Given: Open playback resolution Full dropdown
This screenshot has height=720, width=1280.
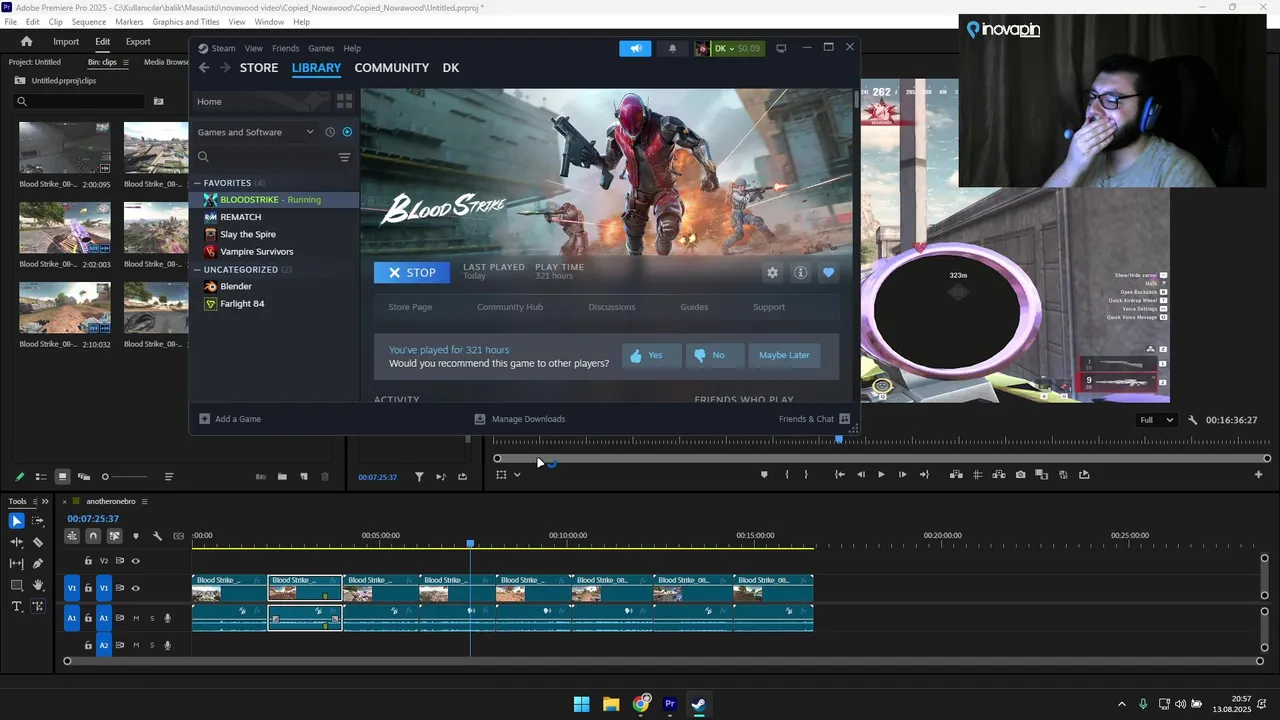Looking at the screenshot, I should [1157, 420].
